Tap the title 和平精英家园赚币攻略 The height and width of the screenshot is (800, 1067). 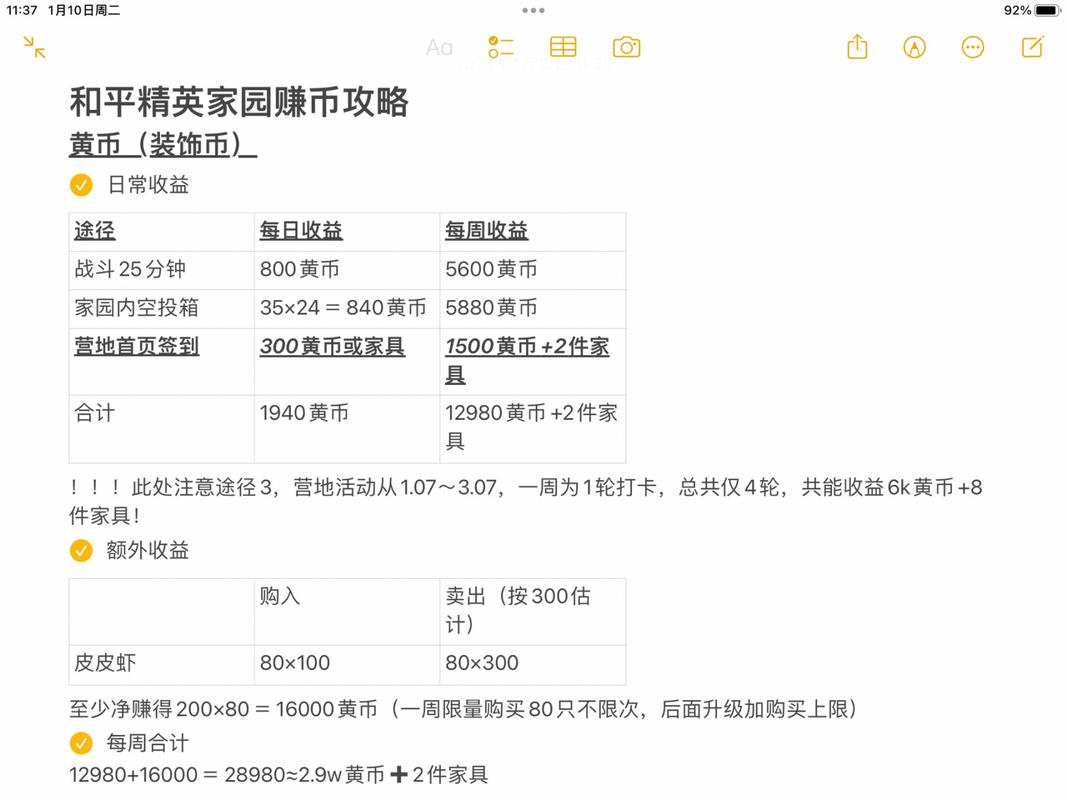239,102
